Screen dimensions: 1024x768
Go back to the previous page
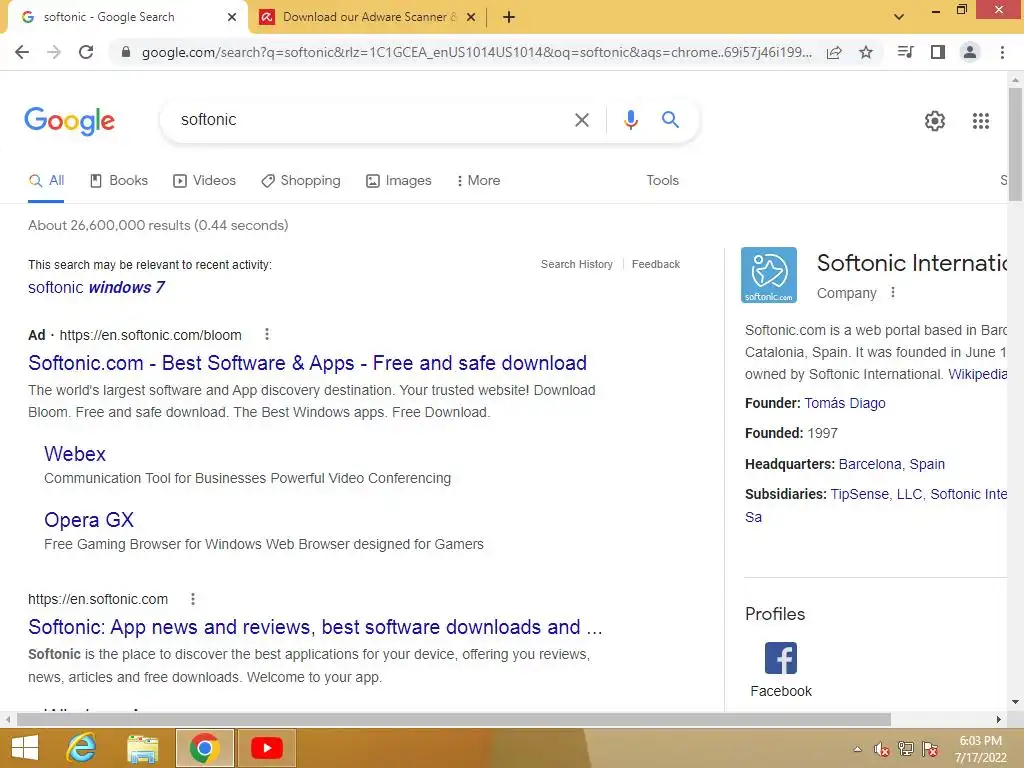[x=22, y=52]
